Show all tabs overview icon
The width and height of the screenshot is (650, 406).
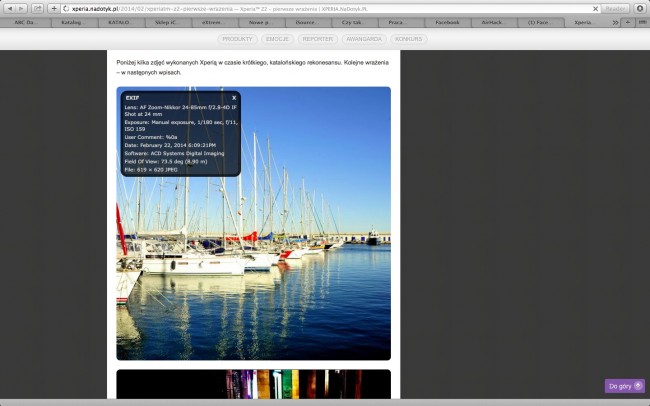(x=642, y=22)
